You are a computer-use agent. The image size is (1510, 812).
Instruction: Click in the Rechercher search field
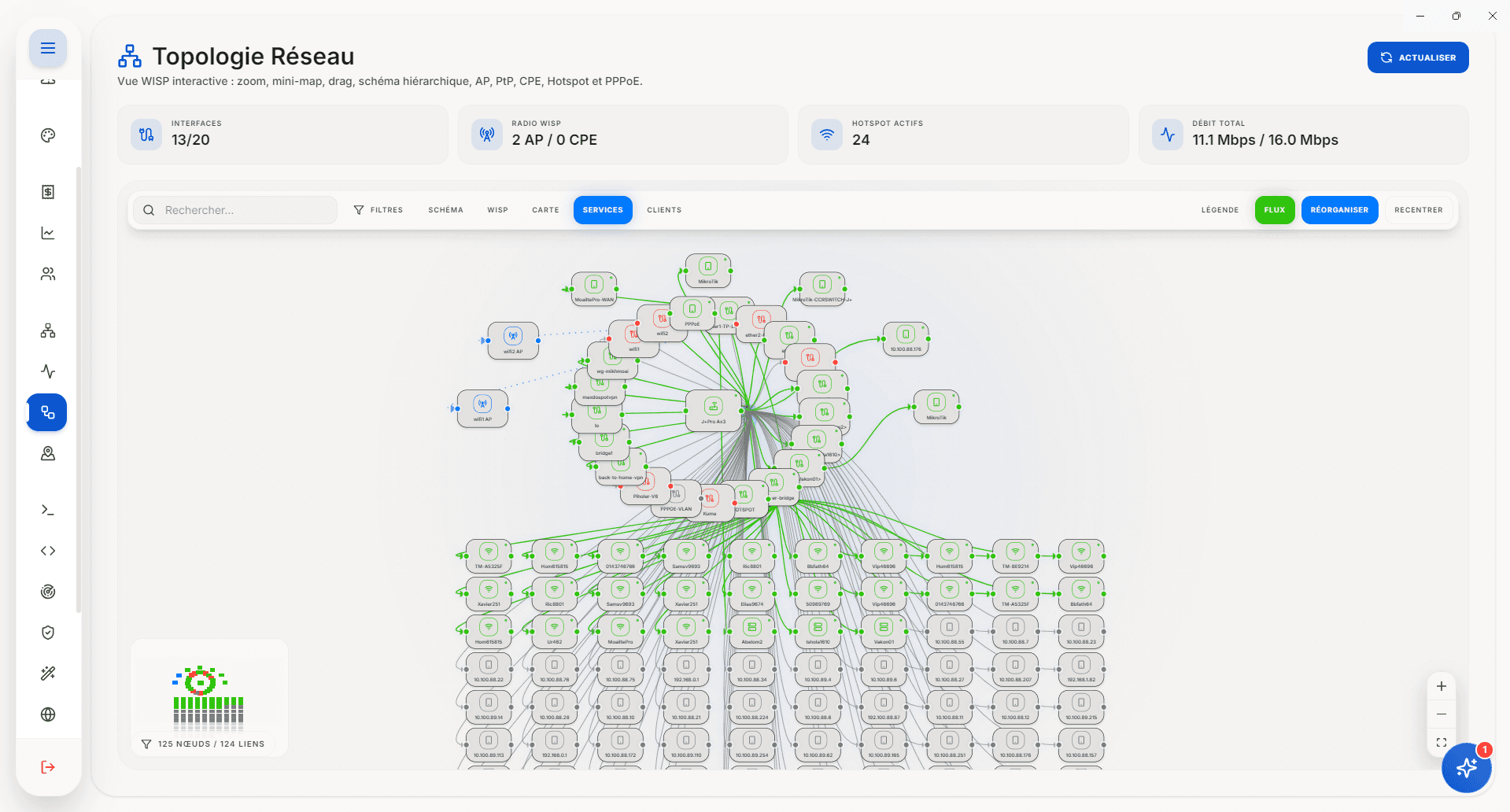(236, 210)
